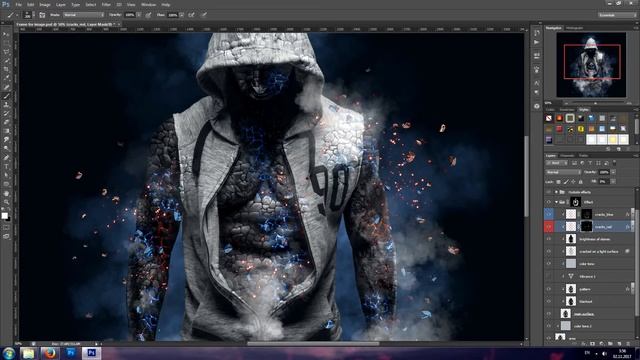The height and width of the screenshot is (360, 640).
Task: Click lock all icon in Layers panel
Action: tap(580, 182)
